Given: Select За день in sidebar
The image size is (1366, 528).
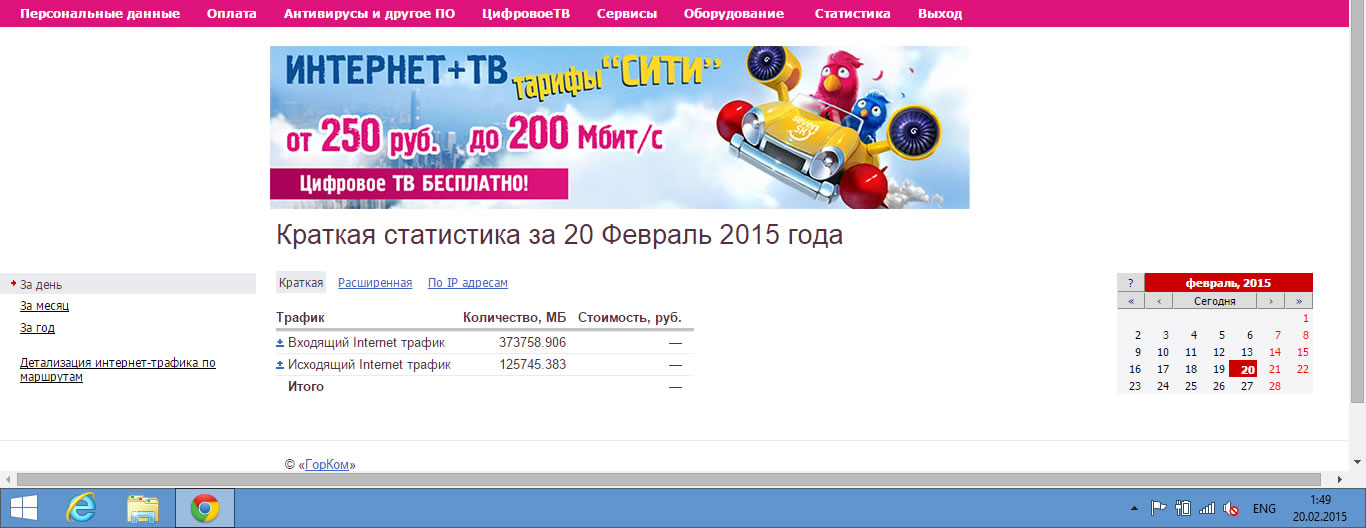Looking at the screenshot, I should click(x=41, y=285).
